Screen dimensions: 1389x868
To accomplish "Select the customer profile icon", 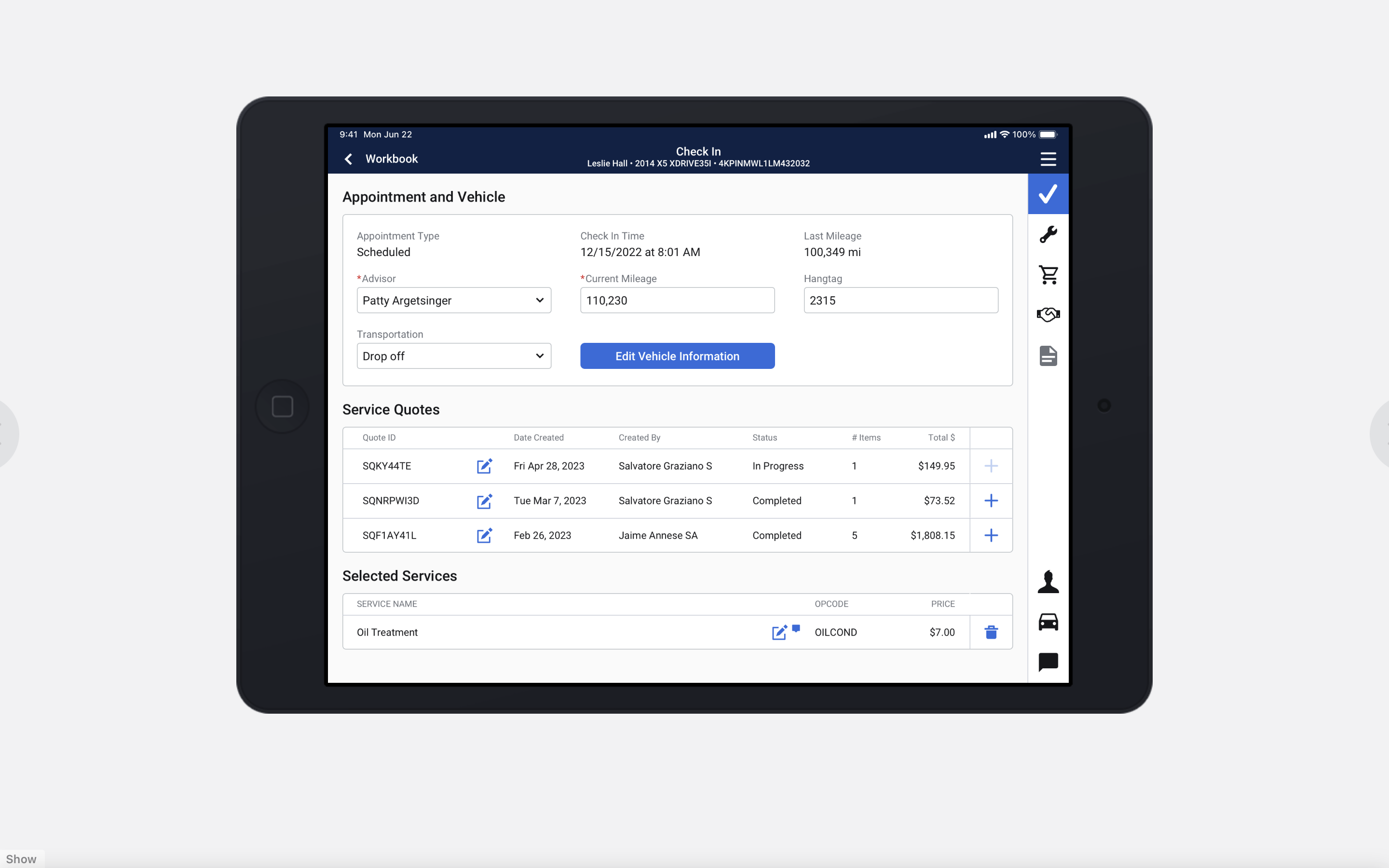I will coord(1047,582).
